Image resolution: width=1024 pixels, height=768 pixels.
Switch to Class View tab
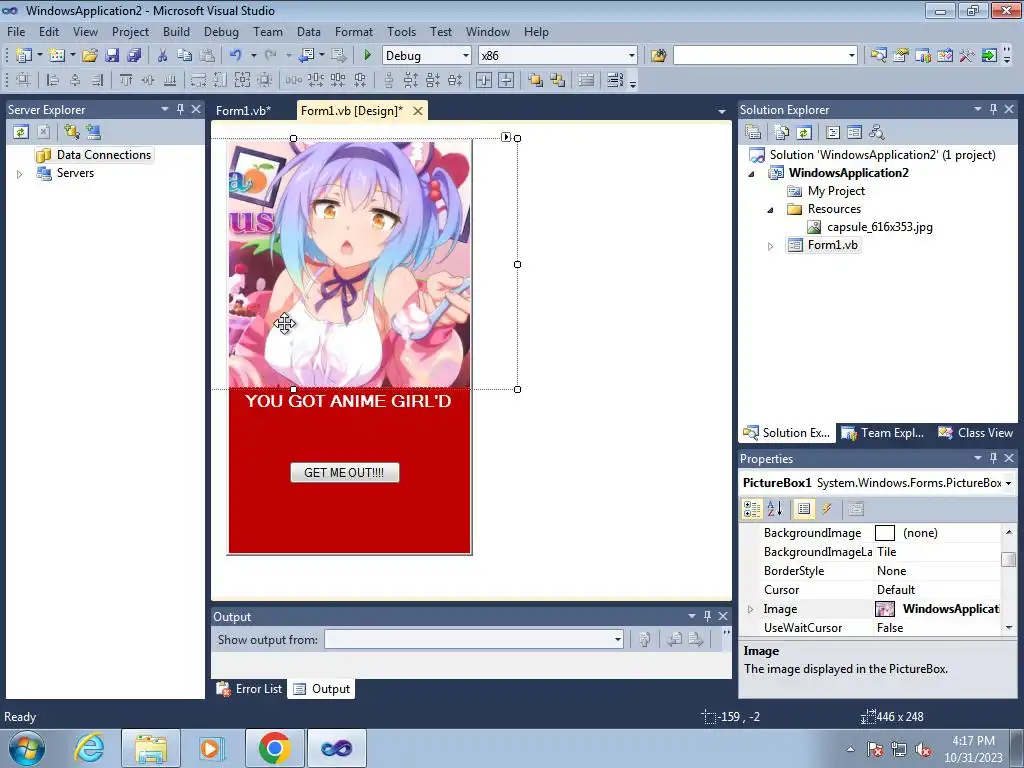click(x=976, y=432)
